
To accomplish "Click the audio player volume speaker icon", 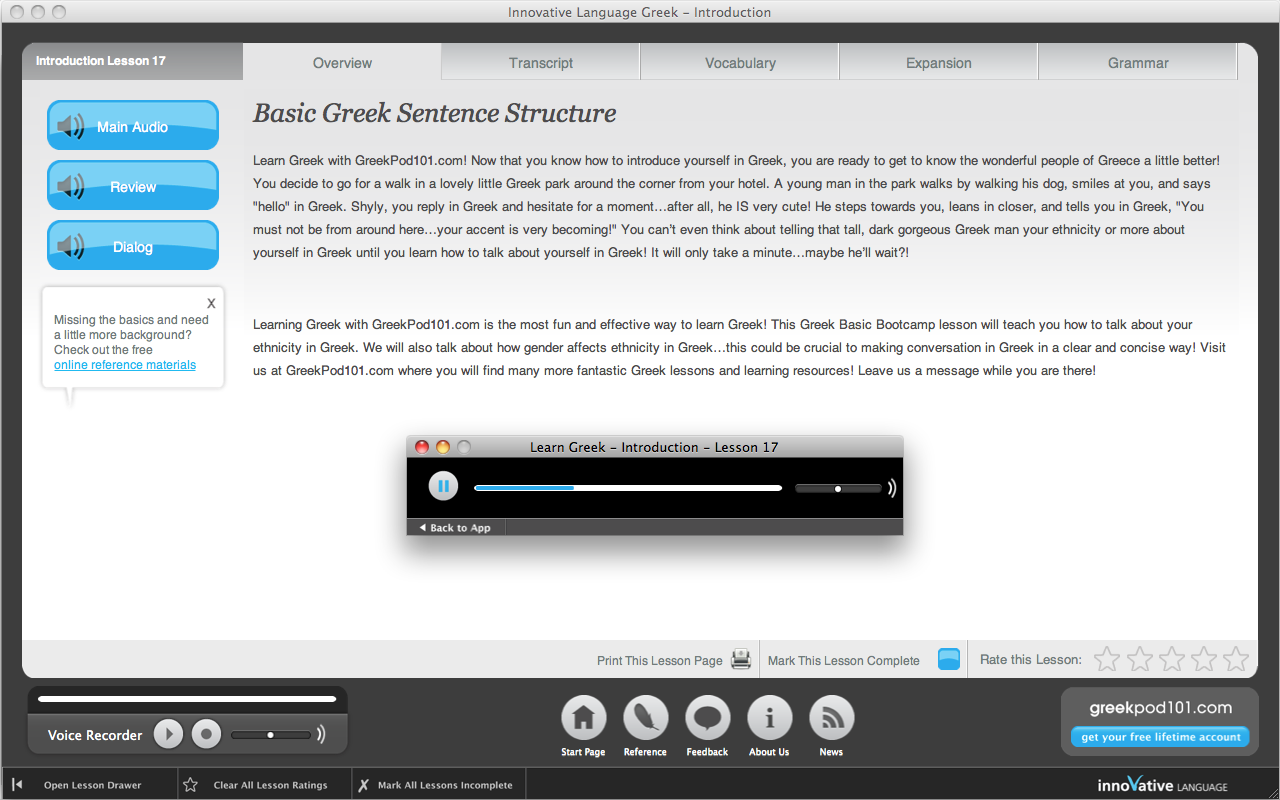I will click(x=892, y=488).
